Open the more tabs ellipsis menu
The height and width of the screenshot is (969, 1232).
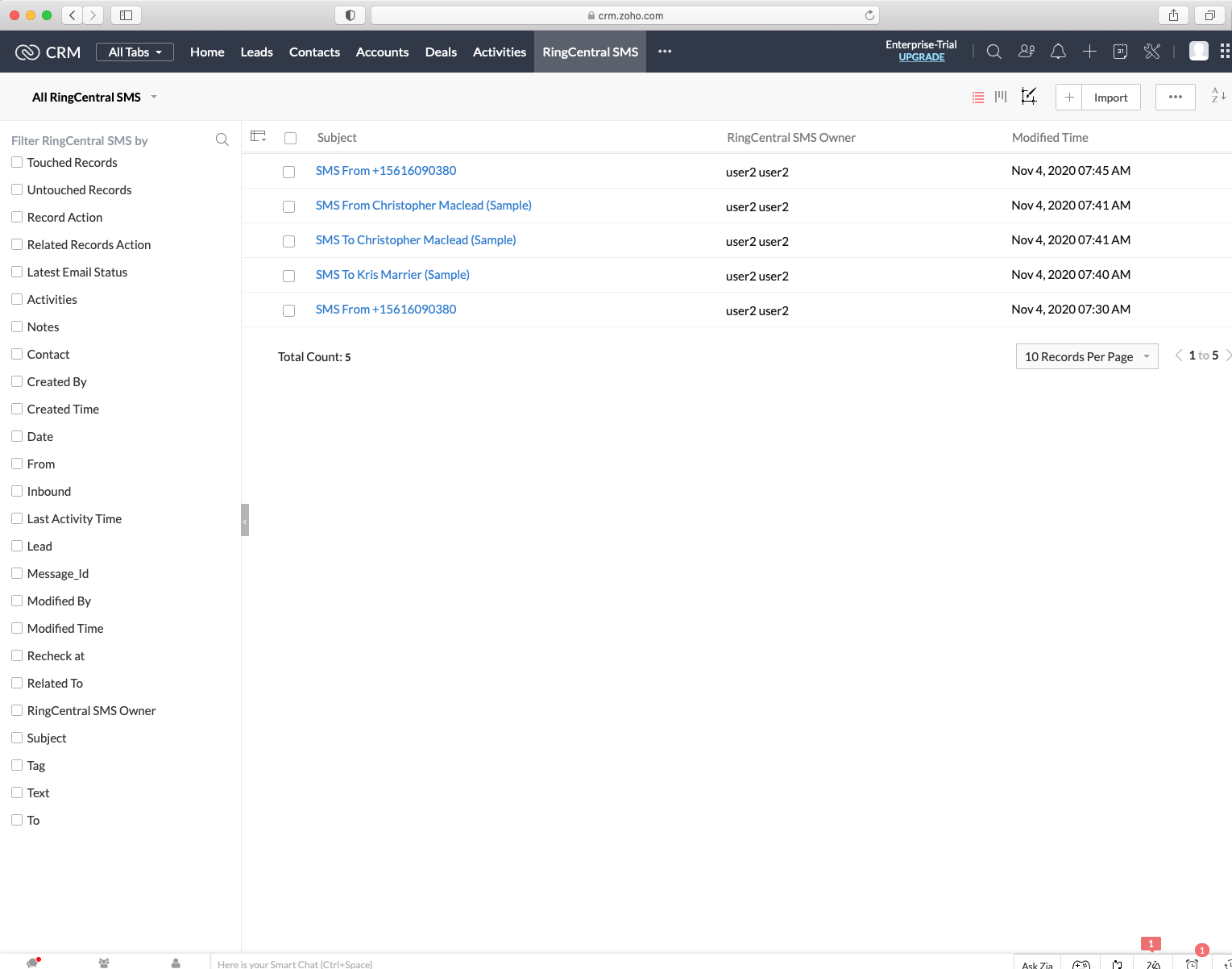pos(664,52)
